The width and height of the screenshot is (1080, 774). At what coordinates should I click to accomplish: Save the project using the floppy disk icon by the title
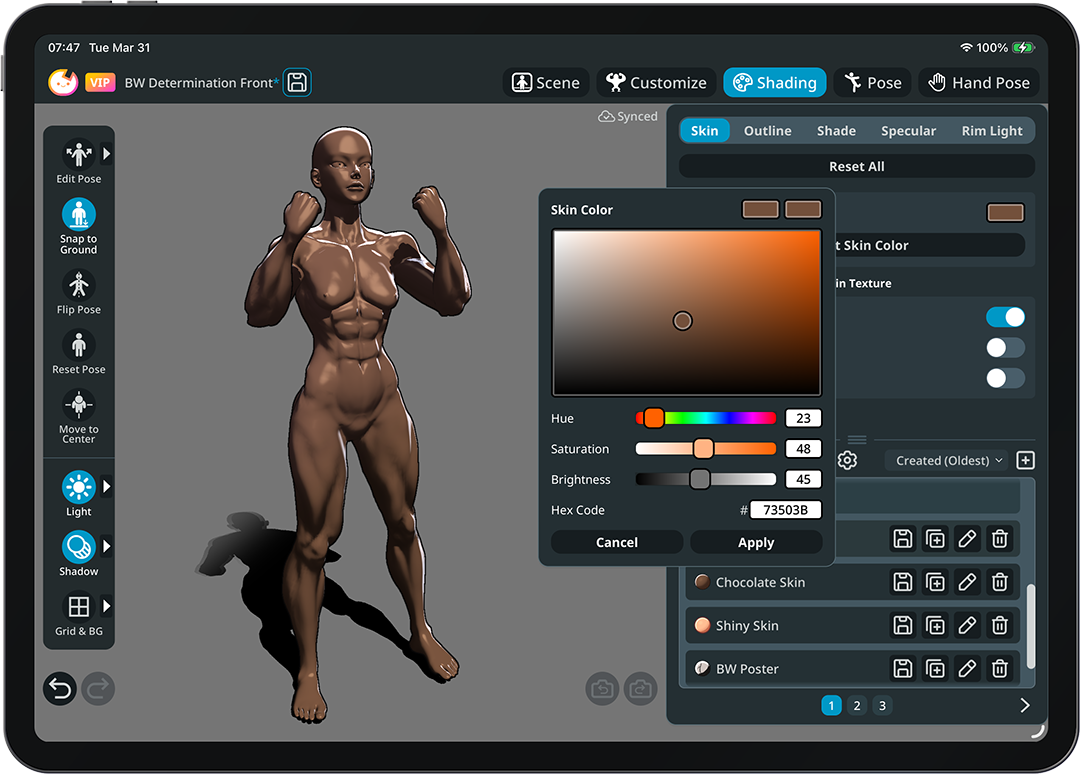297,83
